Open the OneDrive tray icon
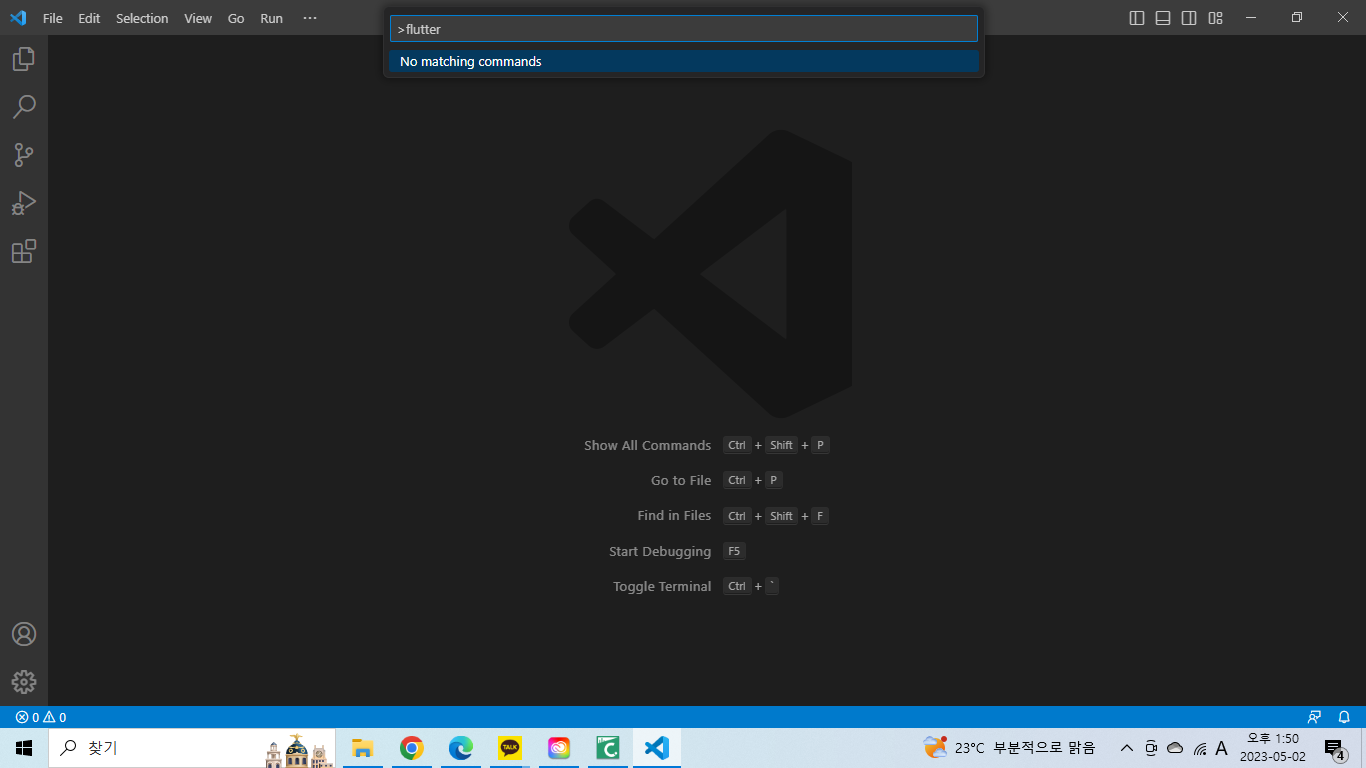 pyautogui.click(x=1175, y=748)
